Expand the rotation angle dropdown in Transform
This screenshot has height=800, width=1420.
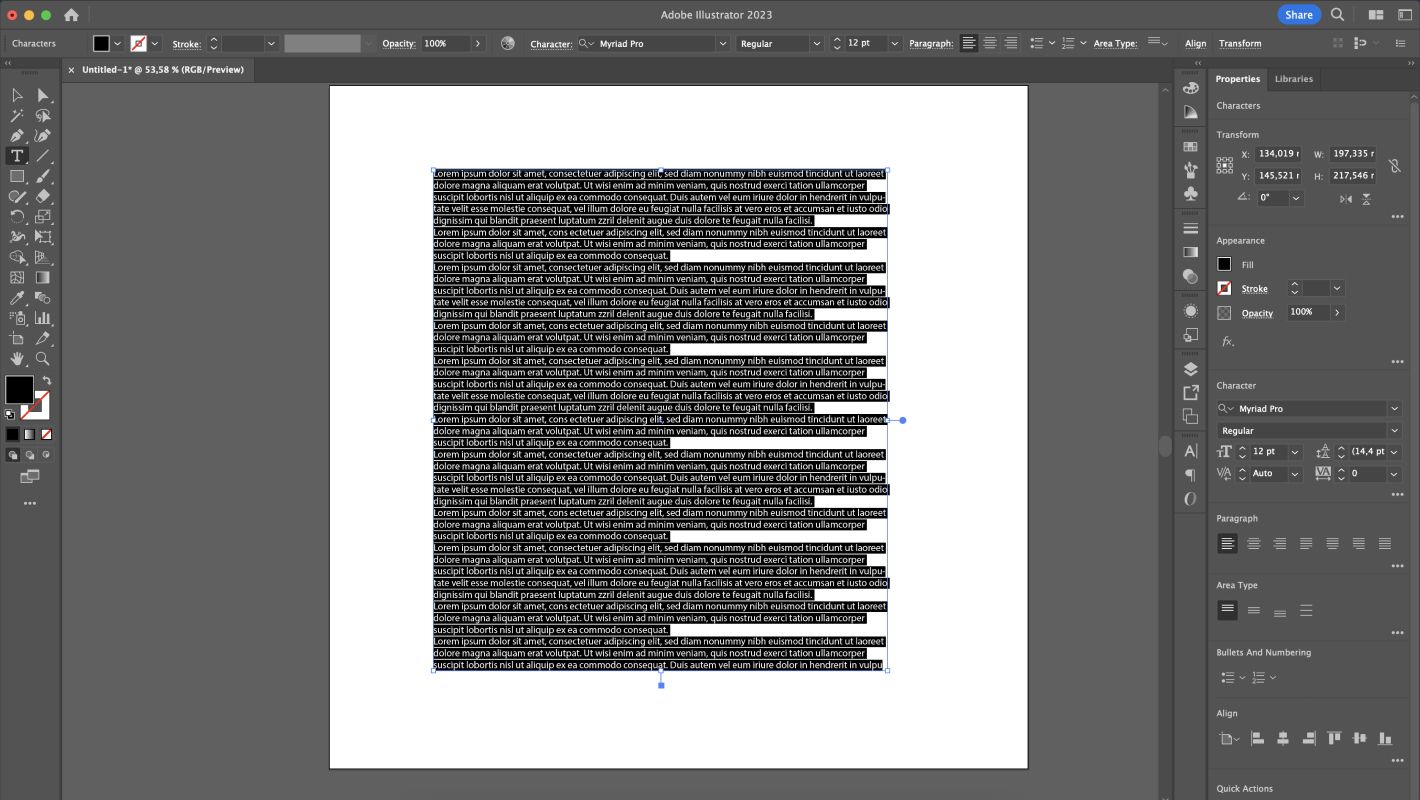1296,198
